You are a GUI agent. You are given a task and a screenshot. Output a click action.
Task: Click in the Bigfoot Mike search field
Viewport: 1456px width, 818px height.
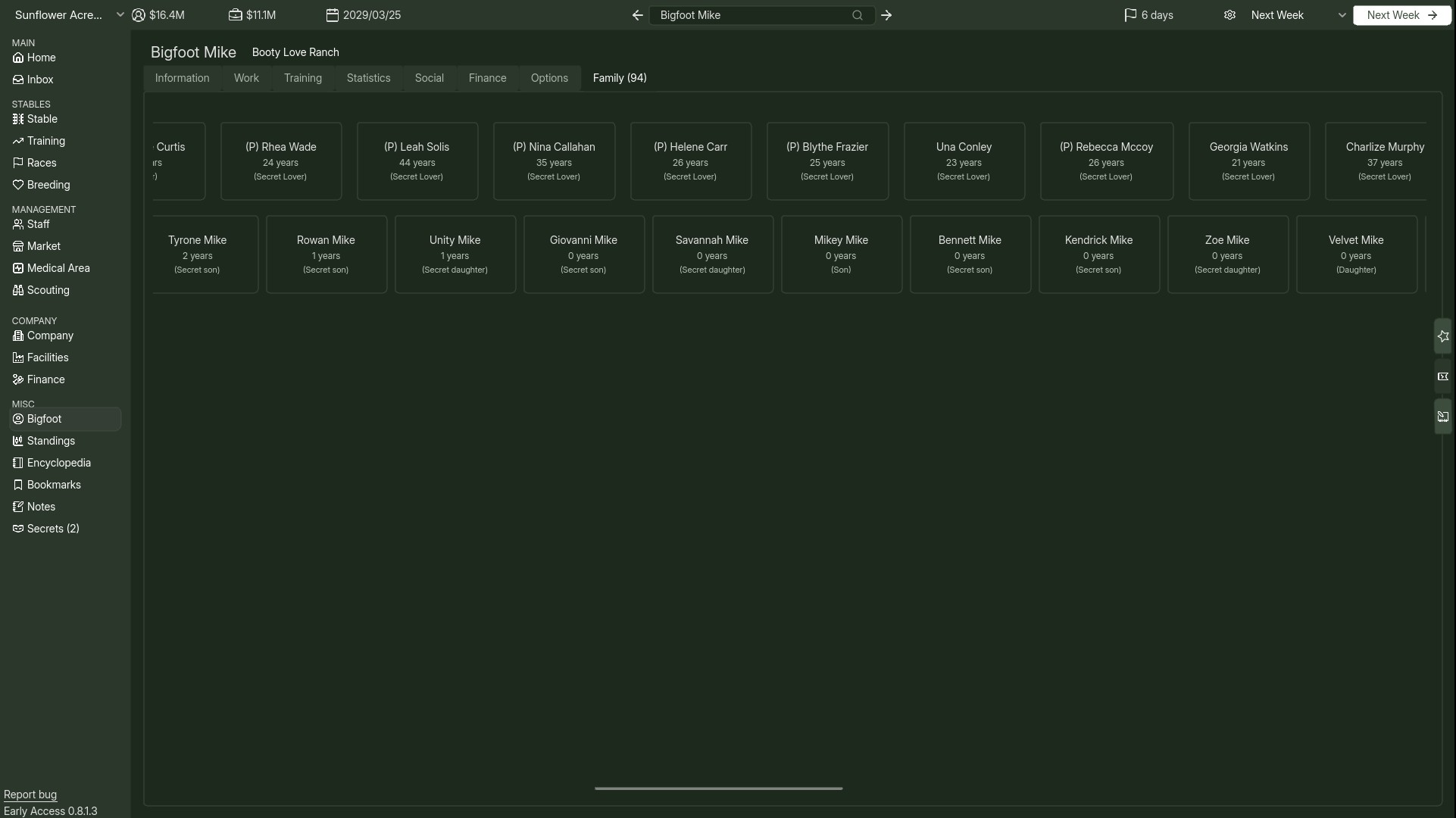point(750,15)
